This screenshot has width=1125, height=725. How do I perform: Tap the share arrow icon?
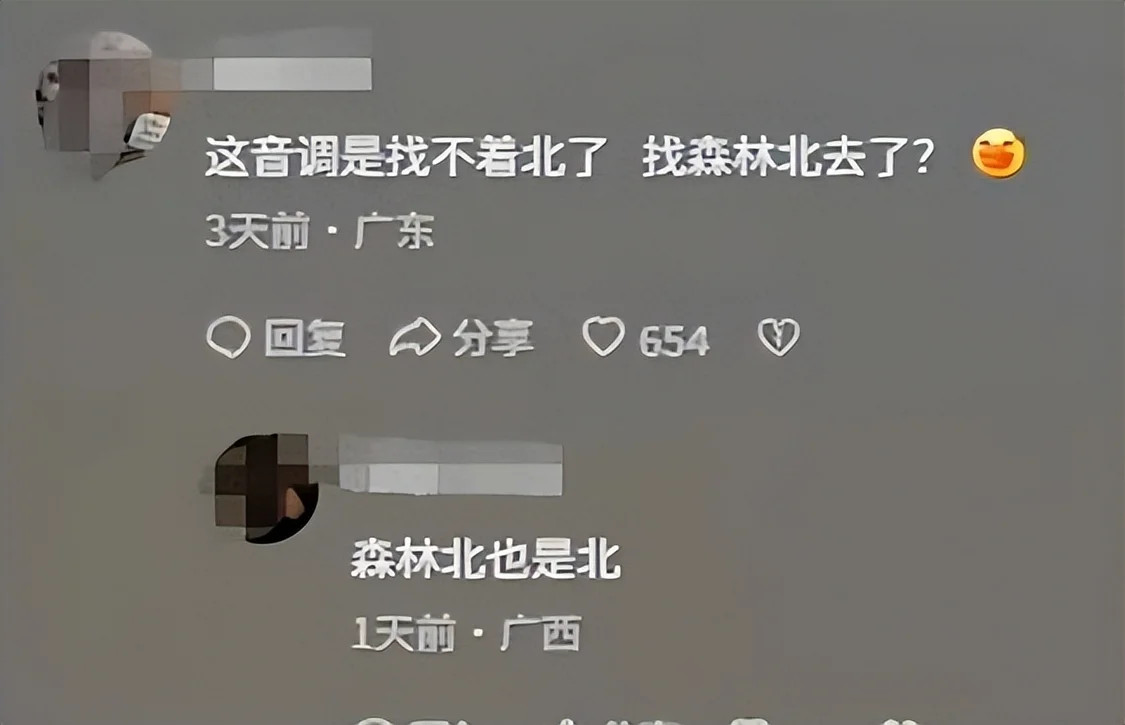(x=415, y=337)
